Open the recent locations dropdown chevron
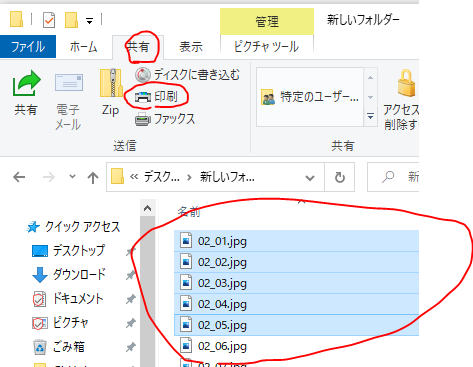The width and height of the screenshot is (473, 367). pyautogui.click(x=72, y=176)
